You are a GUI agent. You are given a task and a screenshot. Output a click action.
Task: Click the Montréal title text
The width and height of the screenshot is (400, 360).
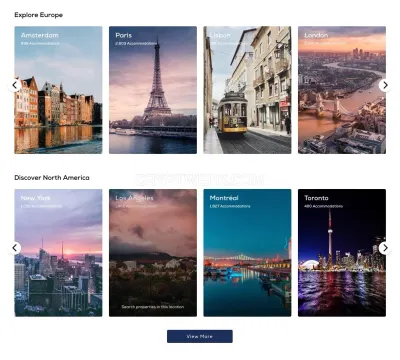tap(224, 198)
